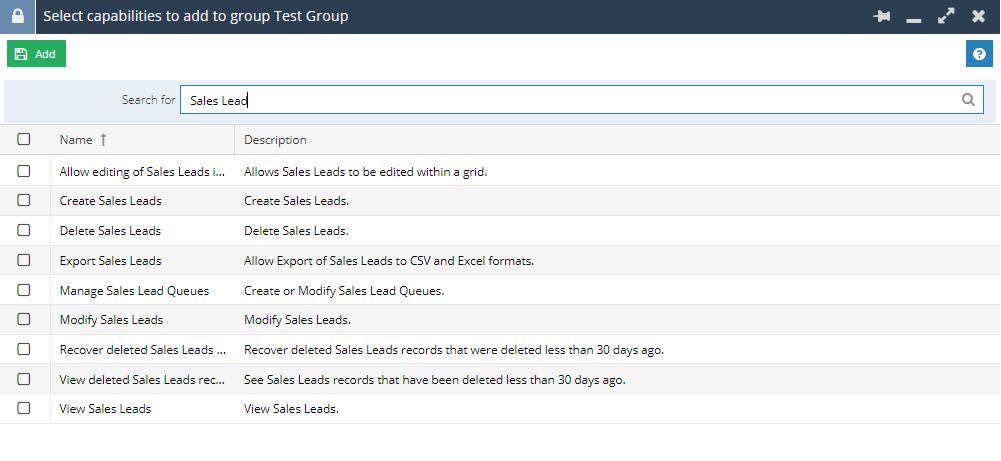The width and height of the screenshot is (1001, 461).
Task: Tick the Export Sales Leads checkbox
Action: pos(24,260)
